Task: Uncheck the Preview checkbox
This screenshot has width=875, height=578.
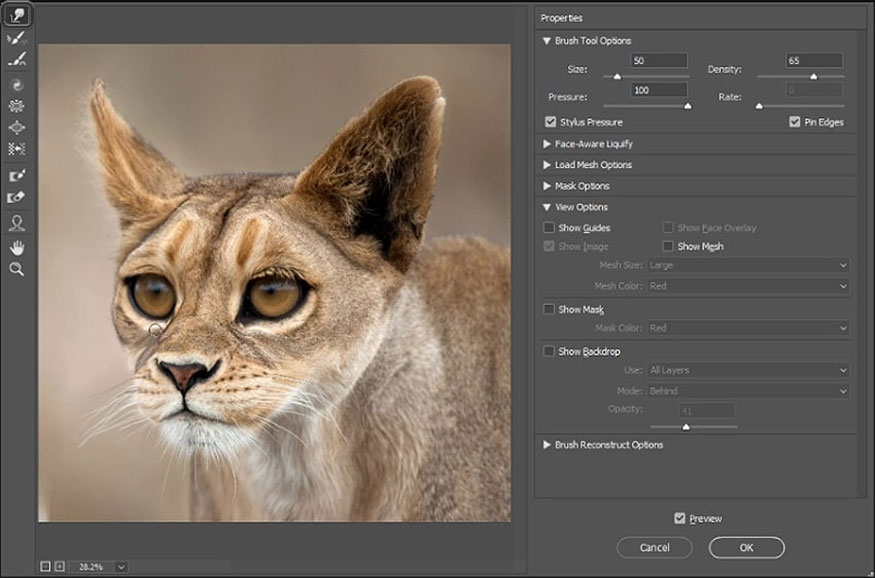Action: click(680, 518)
